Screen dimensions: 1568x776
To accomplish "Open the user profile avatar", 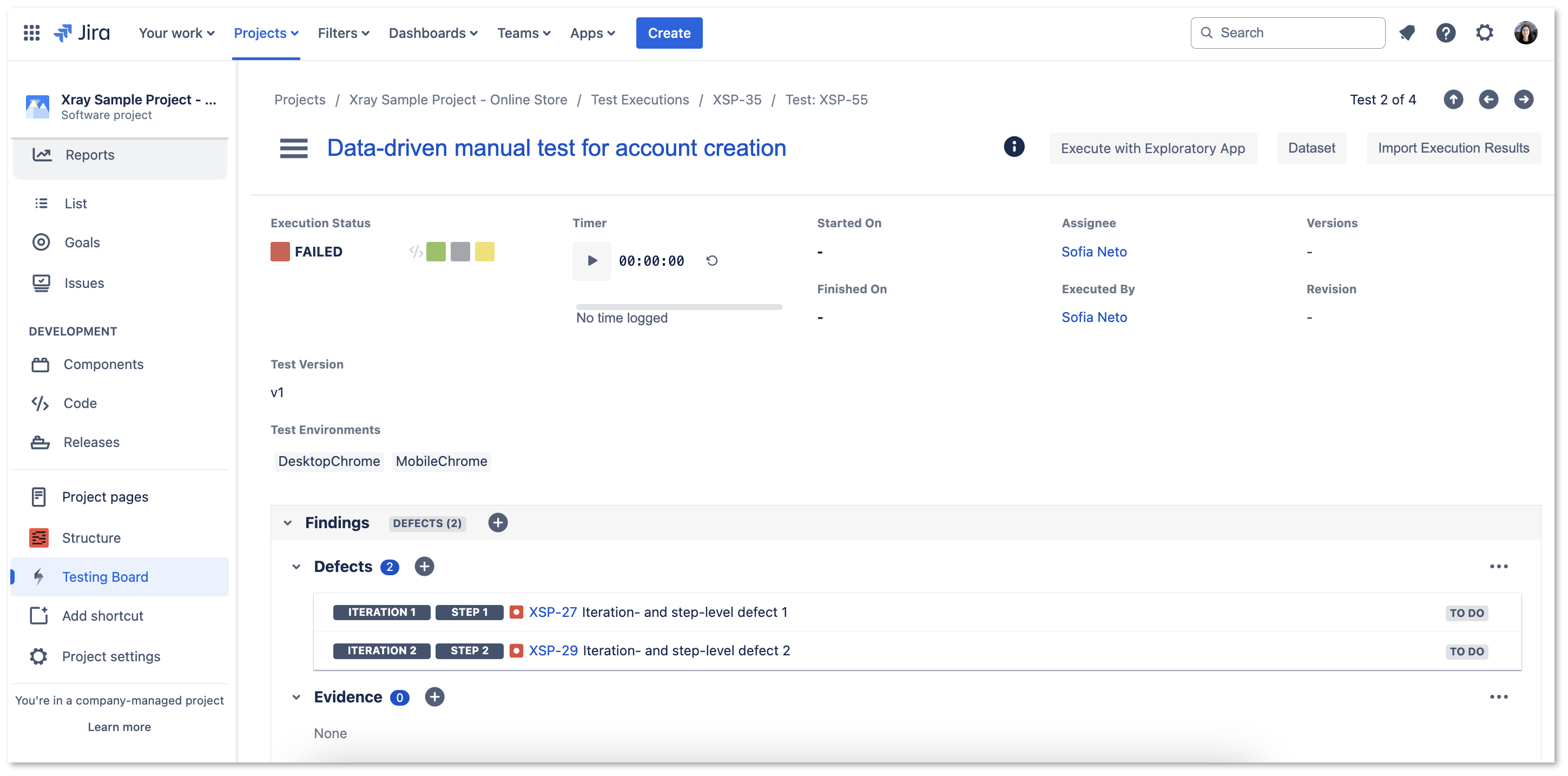I will coord(1525,33).
